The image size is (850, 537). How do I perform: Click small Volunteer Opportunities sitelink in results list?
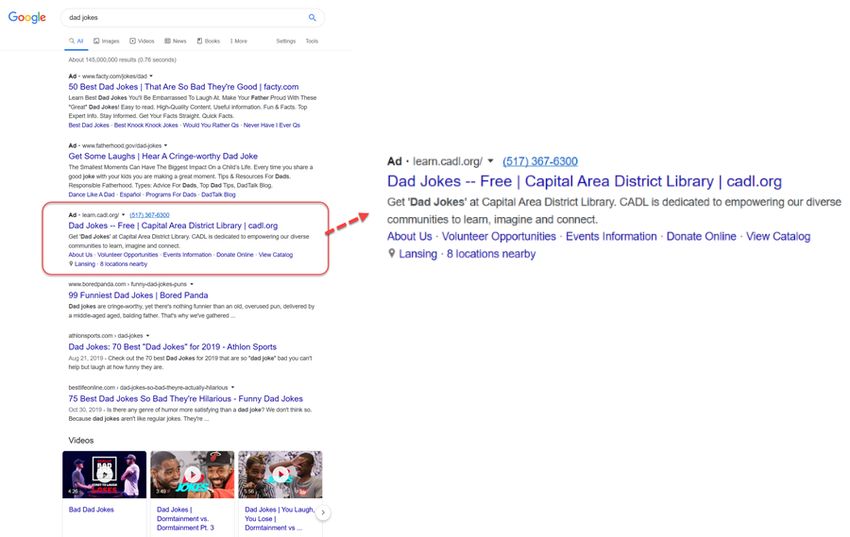pyautogui.click(x=127, y=255)
